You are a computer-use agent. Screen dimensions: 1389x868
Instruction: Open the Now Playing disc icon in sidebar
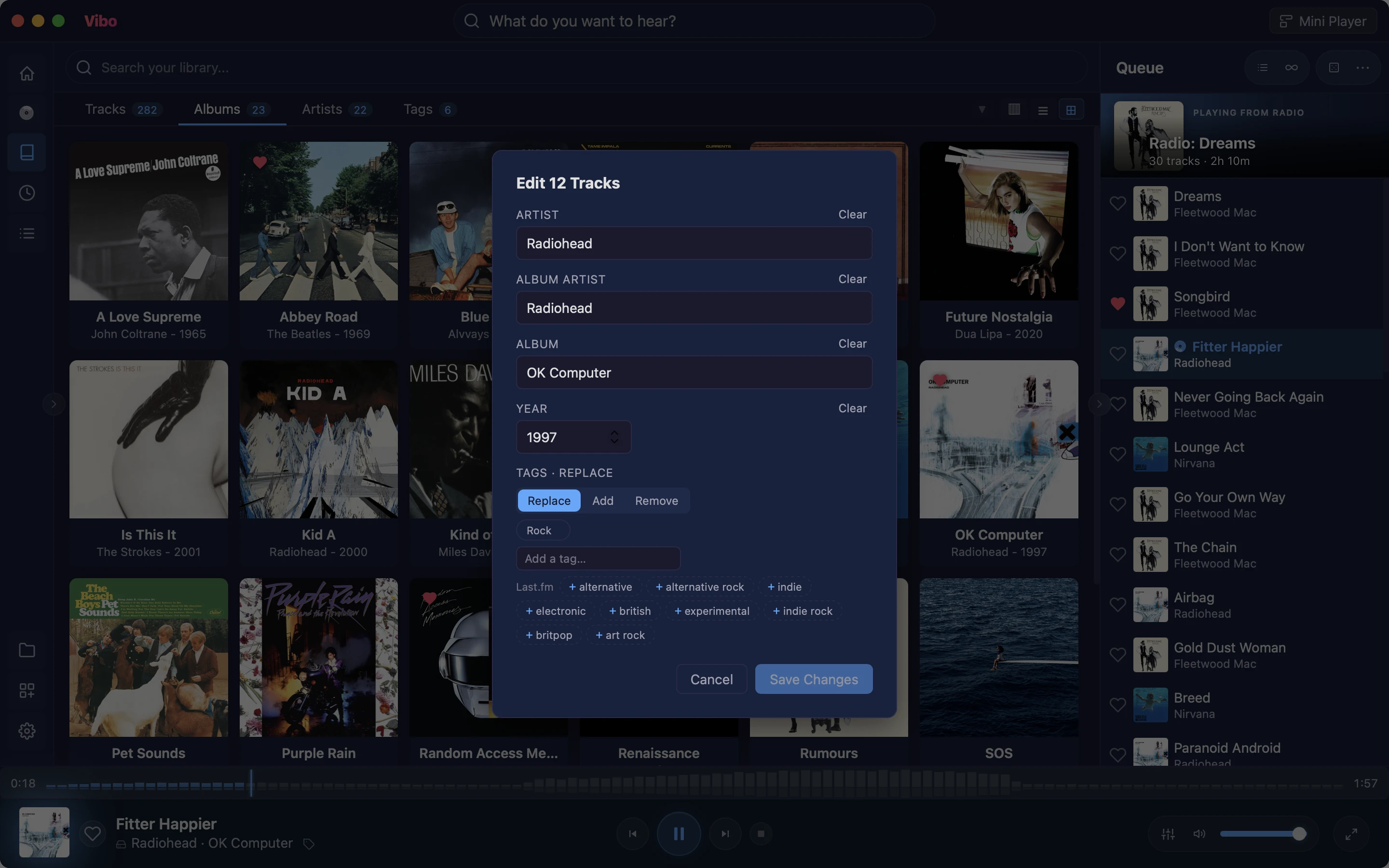(x=27, y=112)
